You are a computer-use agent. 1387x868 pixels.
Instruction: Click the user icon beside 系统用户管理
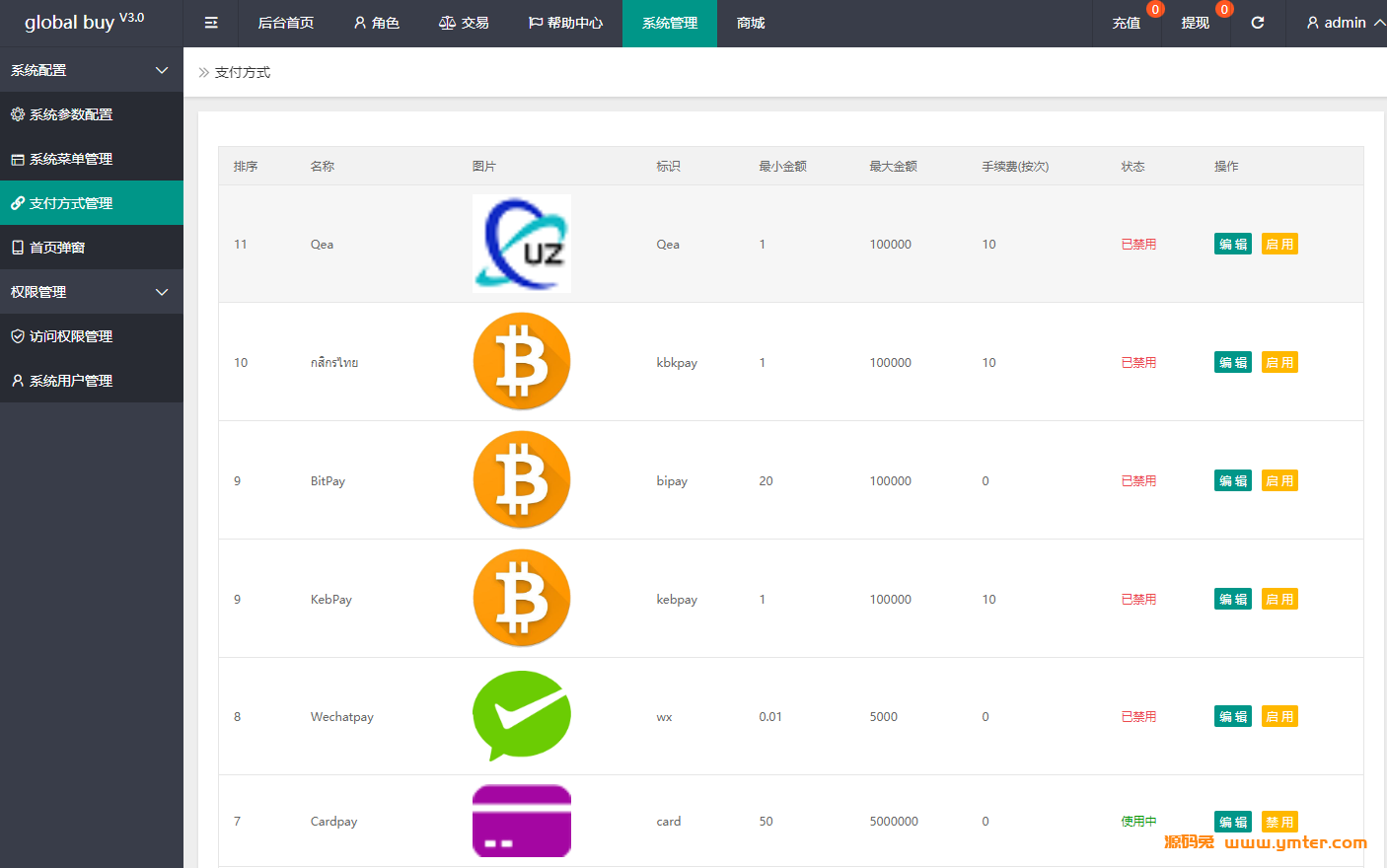18,381
